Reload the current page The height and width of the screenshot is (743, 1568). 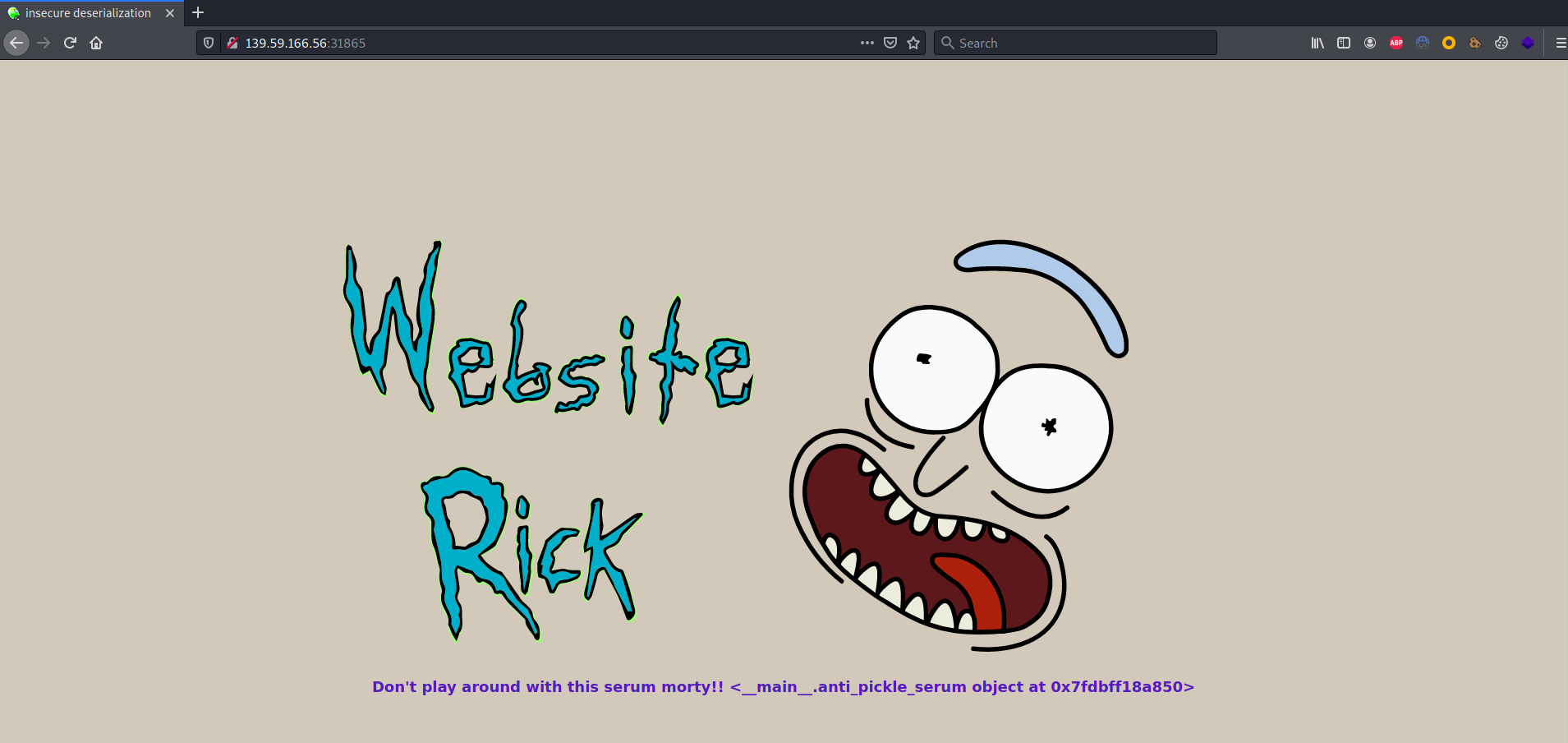coord(70,43)
